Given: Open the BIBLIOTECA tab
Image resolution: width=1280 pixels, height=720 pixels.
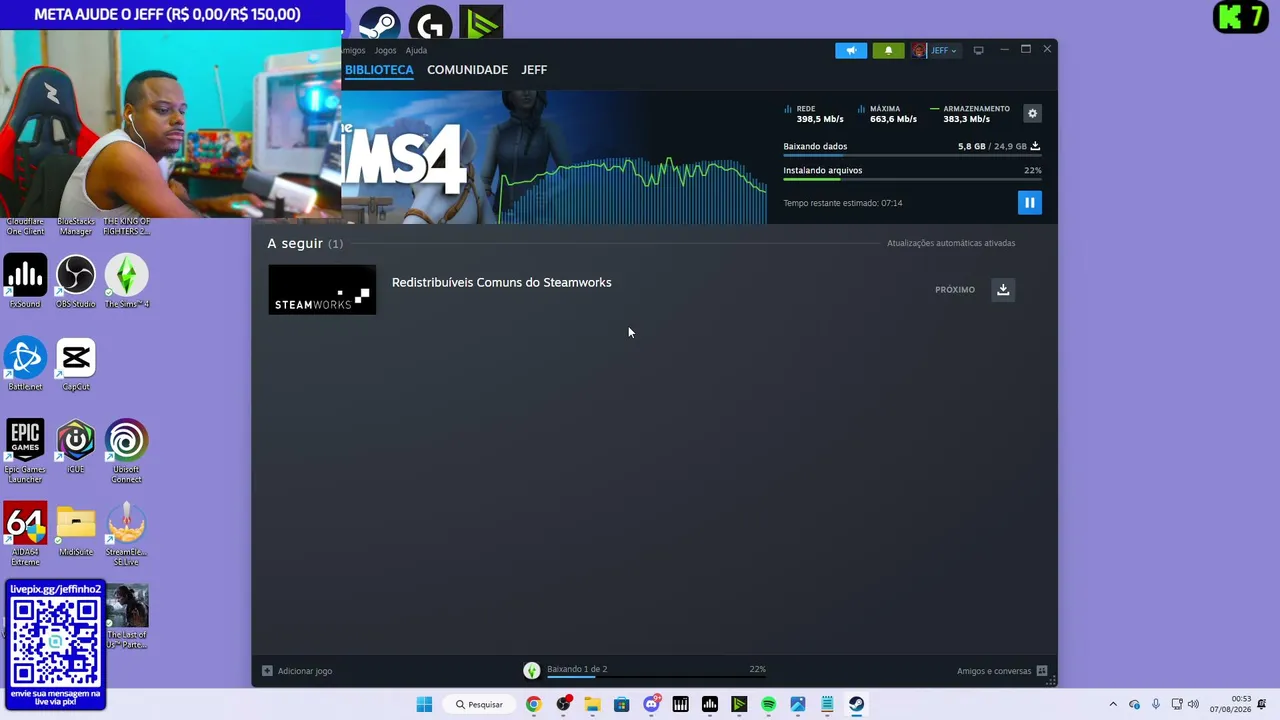Looking at the screenshot, I should [x=379, y=70].
